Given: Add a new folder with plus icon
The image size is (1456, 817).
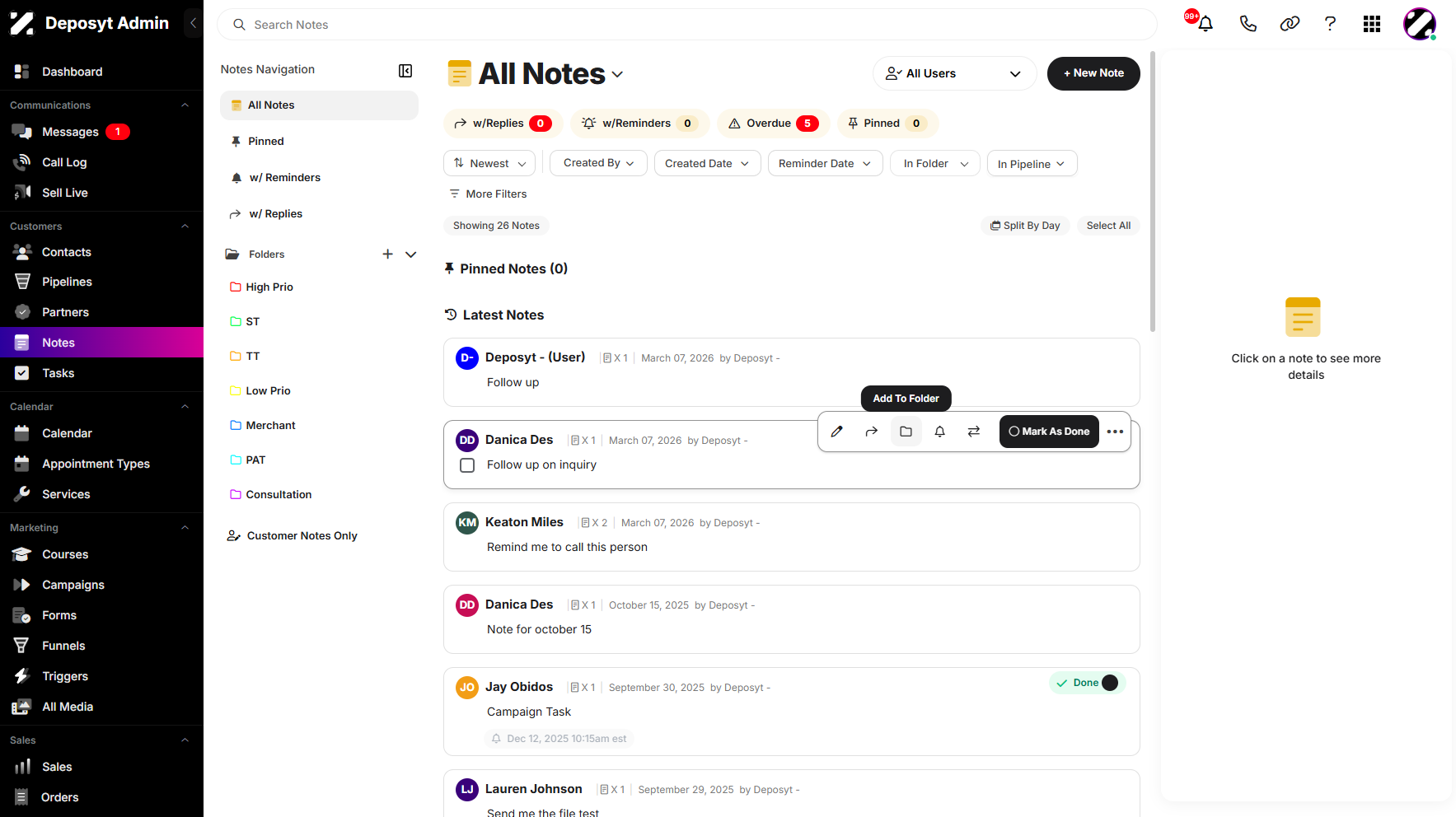Looking at the screenshot, I should click(x=387, y=254).
